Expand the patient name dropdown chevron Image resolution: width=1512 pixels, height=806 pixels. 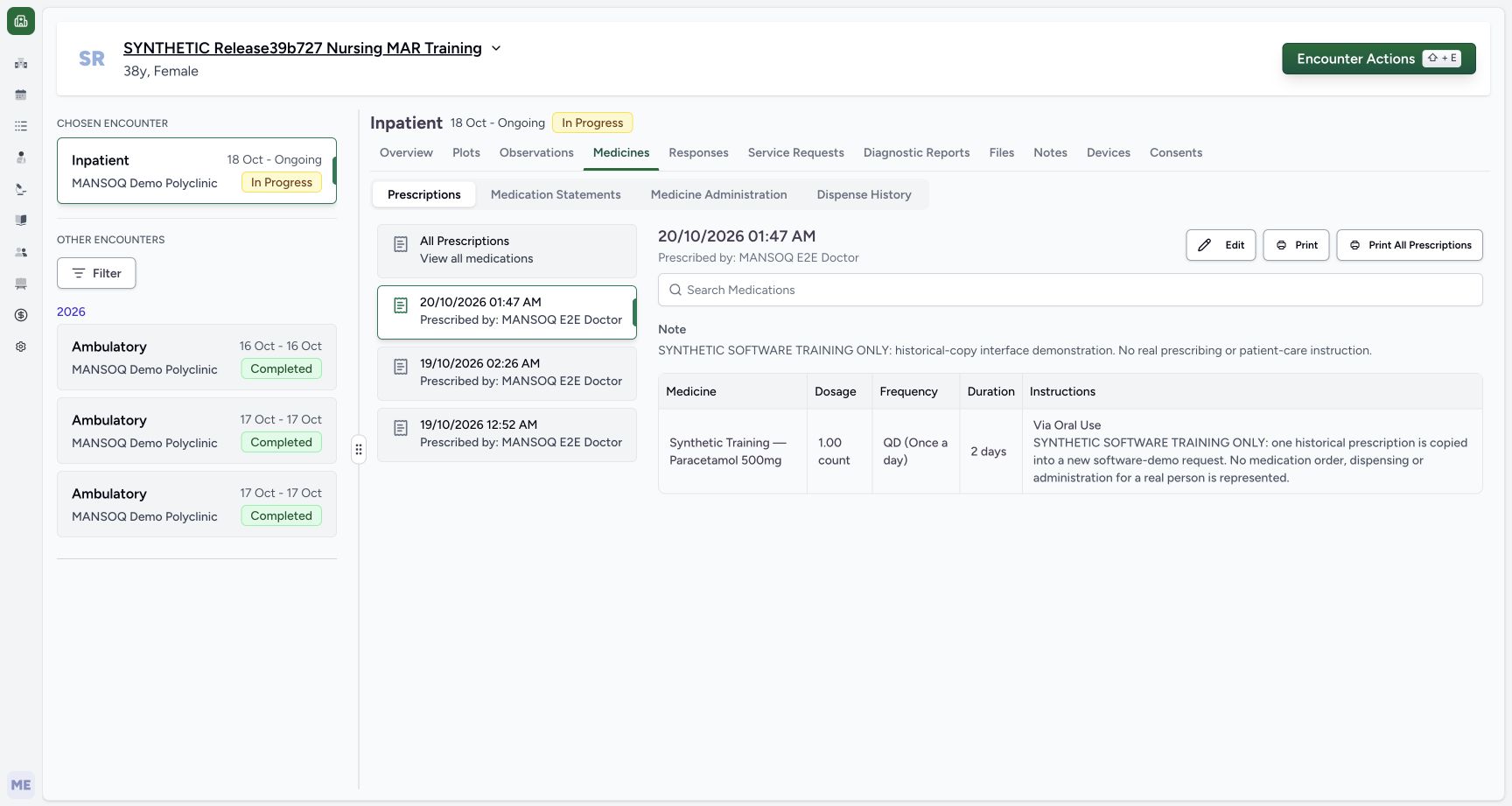point(496,48)
